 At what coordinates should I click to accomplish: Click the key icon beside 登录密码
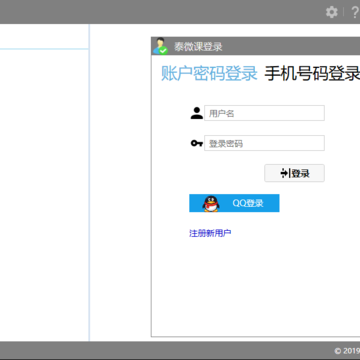[x=197, y=143]
